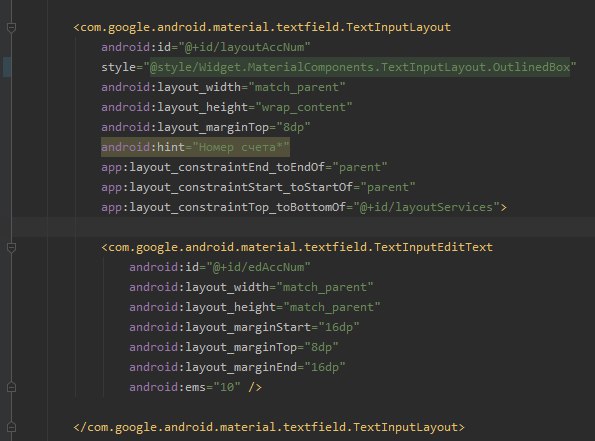Click the fold-end marker beside closing TextInputLayout tag
595x441 pixels.
[x=11, y=427]
